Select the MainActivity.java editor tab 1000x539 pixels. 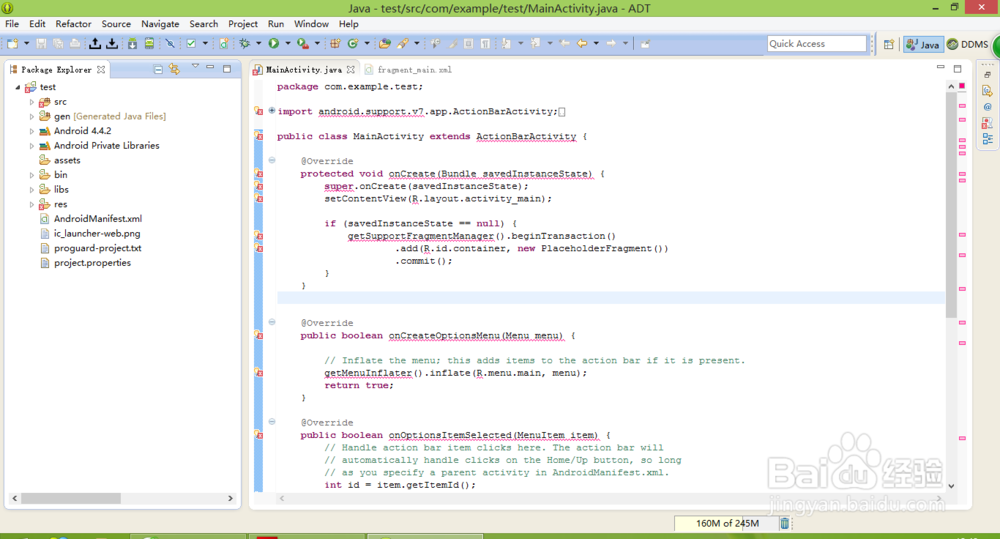tap(304, 70)
